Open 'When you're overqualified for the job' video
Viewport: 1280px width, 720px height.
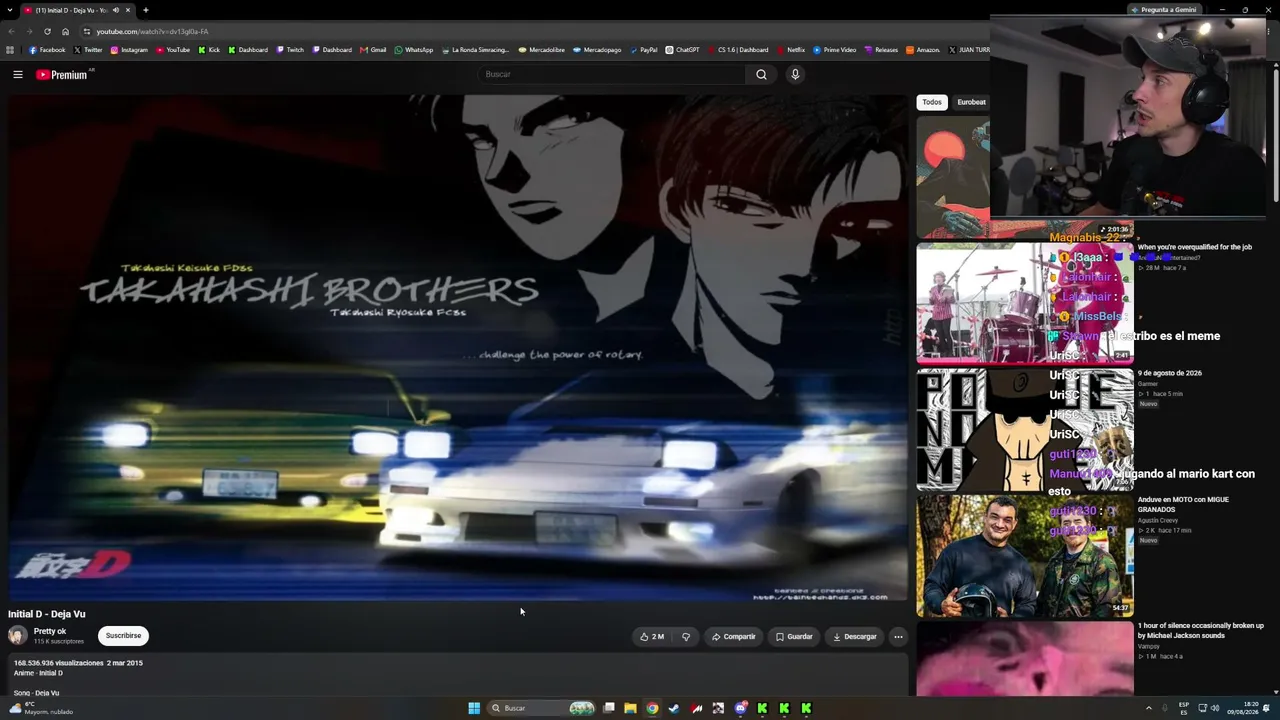coord(1194,247)
